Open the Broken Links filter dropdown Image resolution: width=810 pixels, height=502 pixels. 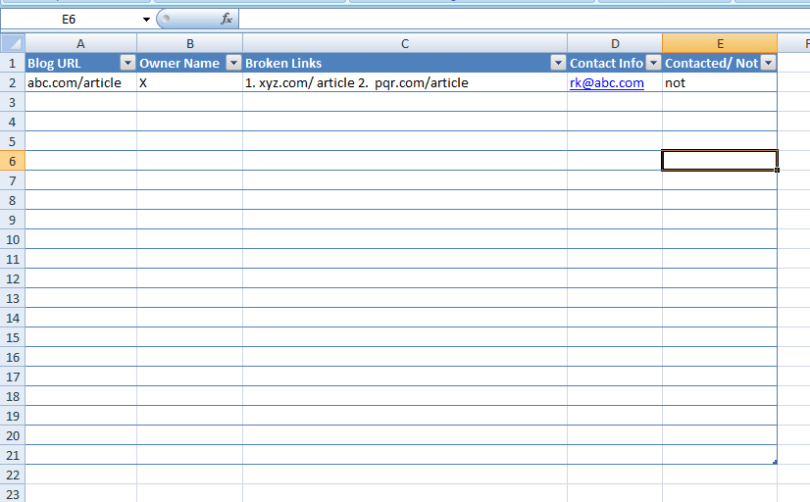tap(558, 63)
